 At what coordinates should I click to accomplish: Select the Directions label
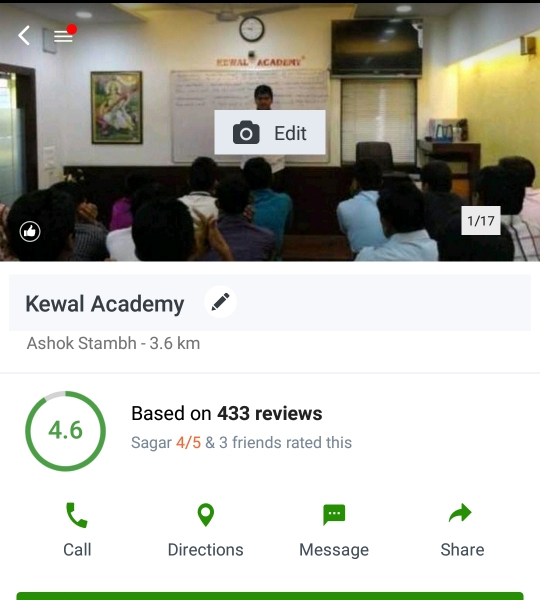pyautogui.click(x=206, y=550)
